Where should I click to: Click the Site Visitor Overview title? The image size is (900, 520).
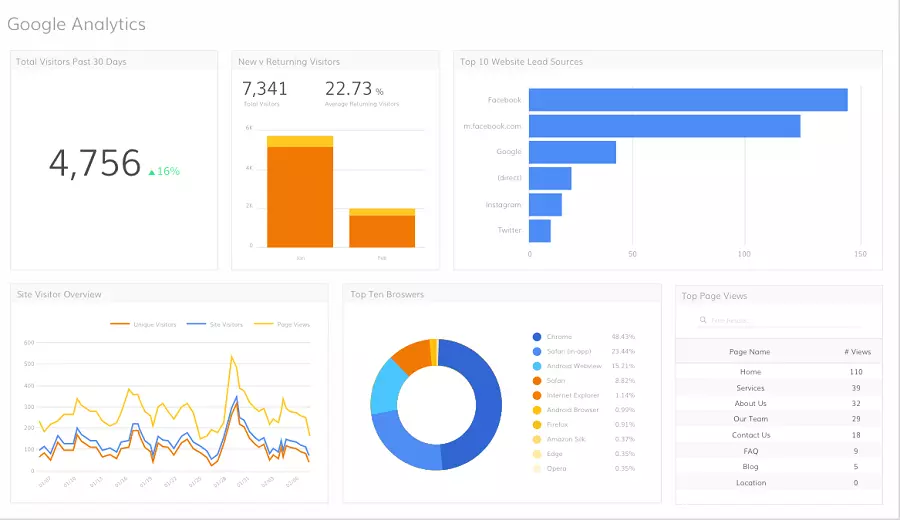tap(59, 294)
